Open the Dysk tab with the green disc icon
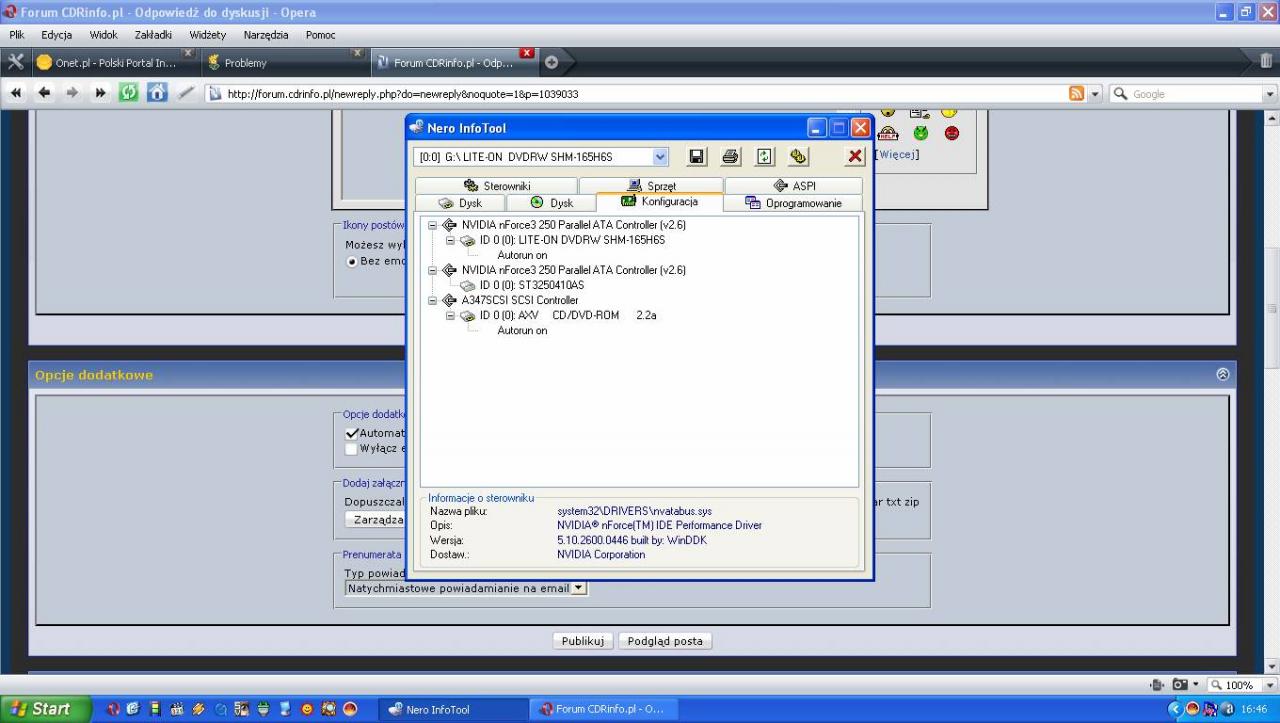 click(x=551, y=203)
